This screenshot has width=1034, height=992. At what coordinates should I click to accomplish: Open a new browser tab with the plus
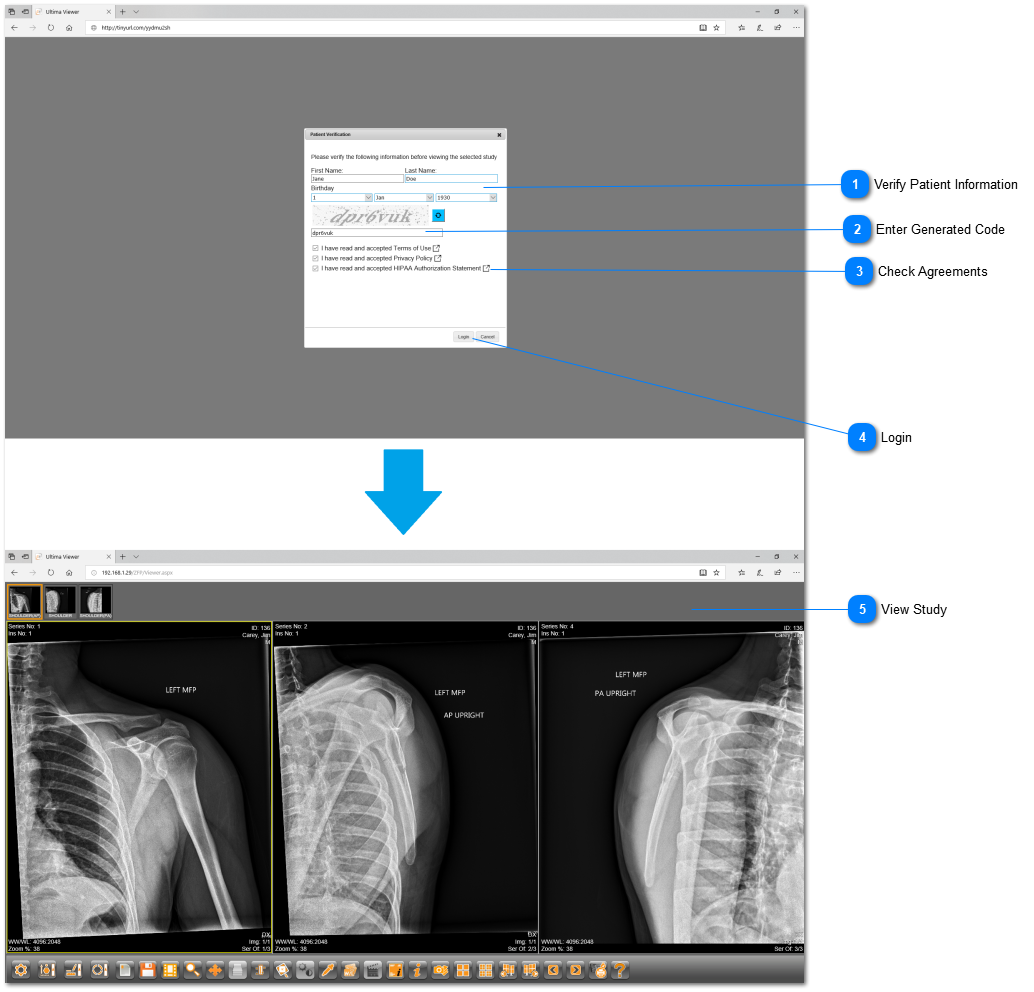pos(122,11)
